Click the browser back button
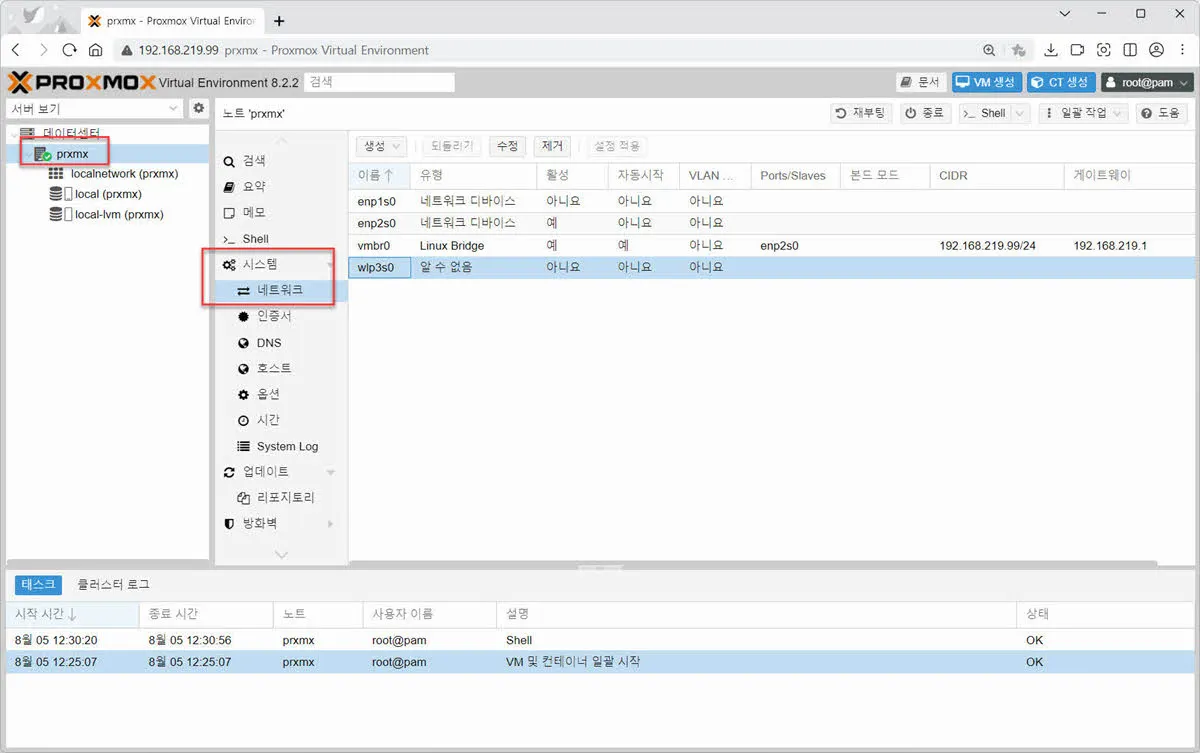 tap(16, 50)
